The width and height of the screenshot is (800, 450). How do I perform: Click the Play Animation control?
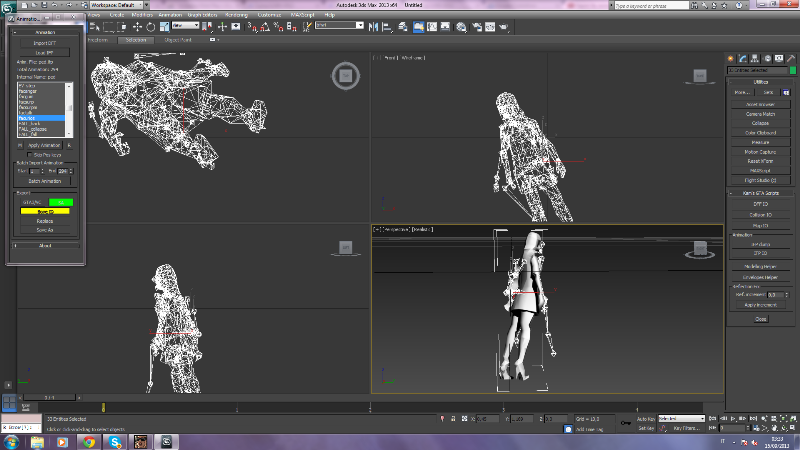coord(733,418)
